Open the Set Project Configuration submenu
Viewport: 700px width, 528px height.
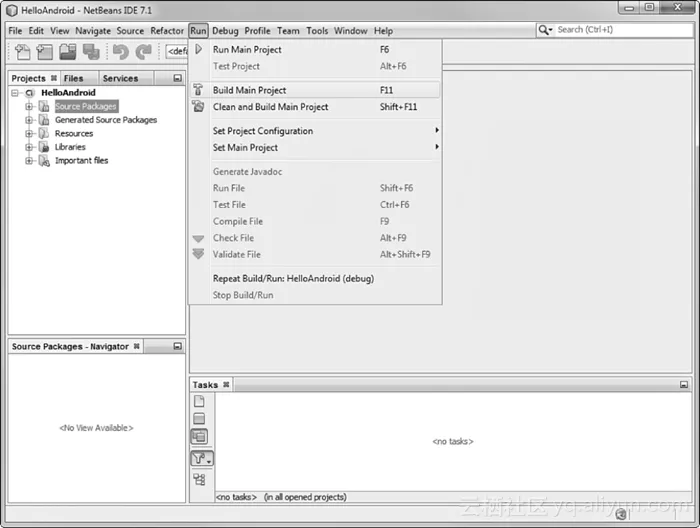(x=263, y=131)
